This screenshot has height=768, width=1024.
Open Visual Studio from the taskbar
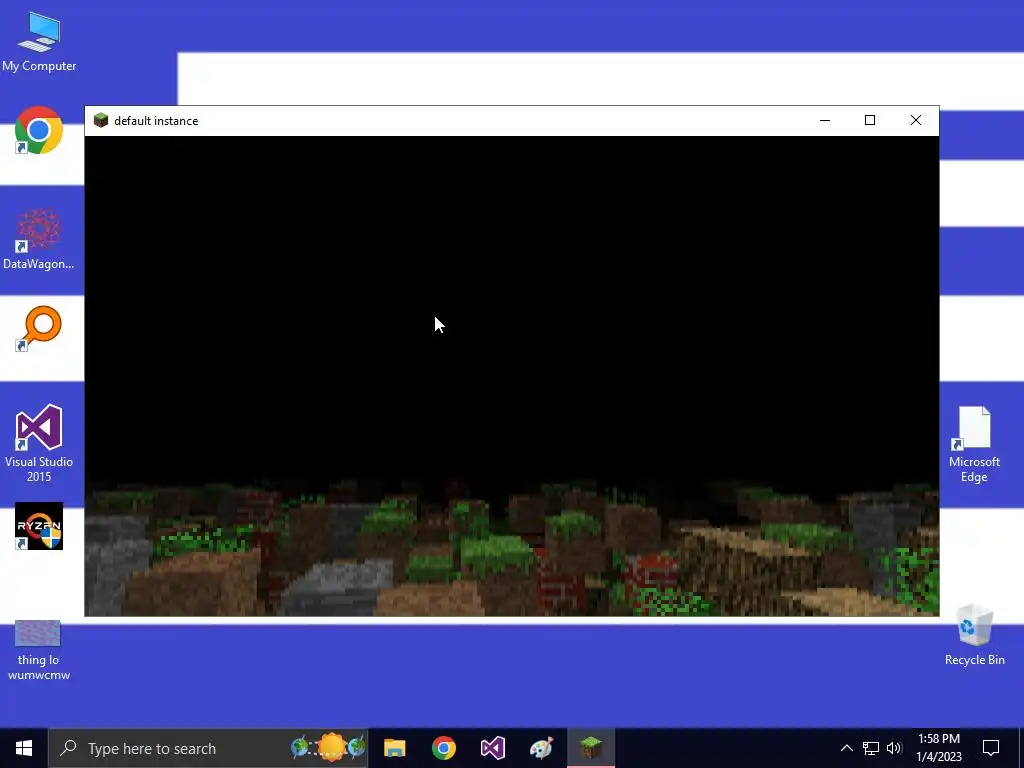[x=492, y=748]
